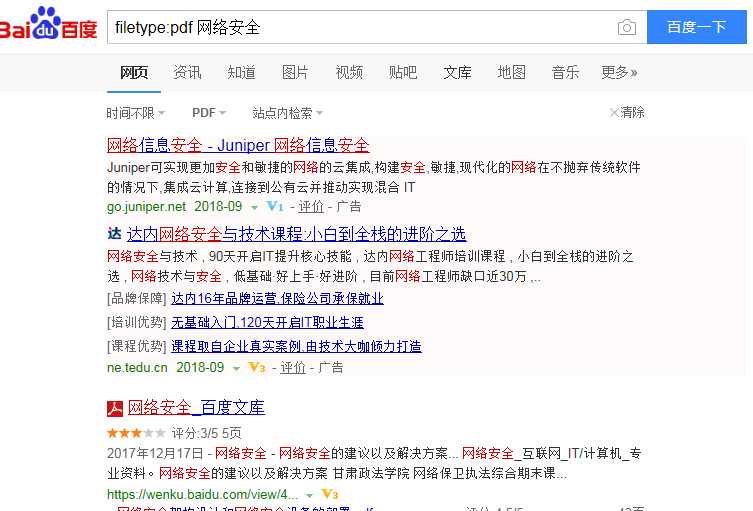The width and height of the screenshot is (753, 511).
Task: Click 评价 link on ne.tedu.cn result
Action: [x=293, y=367]
